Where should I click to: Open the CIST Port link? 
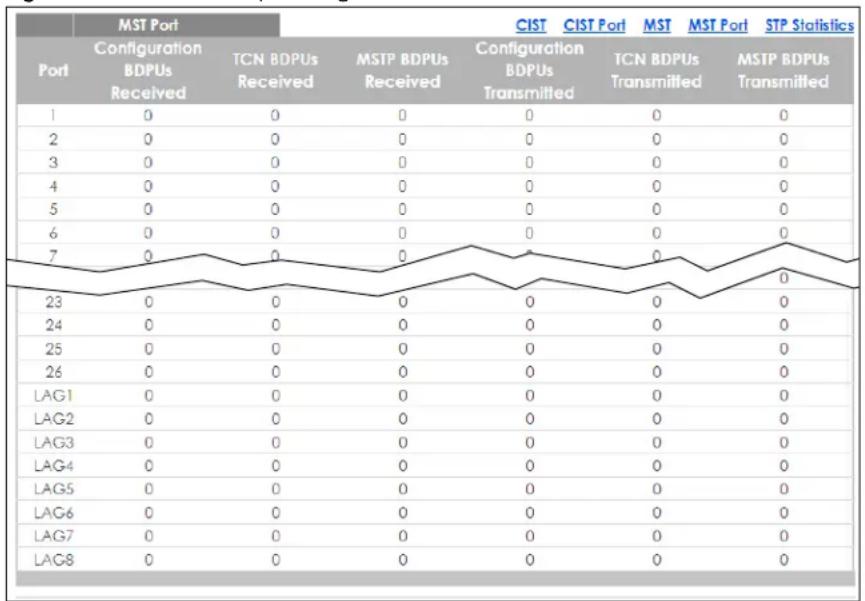click(x=594, y=25)
